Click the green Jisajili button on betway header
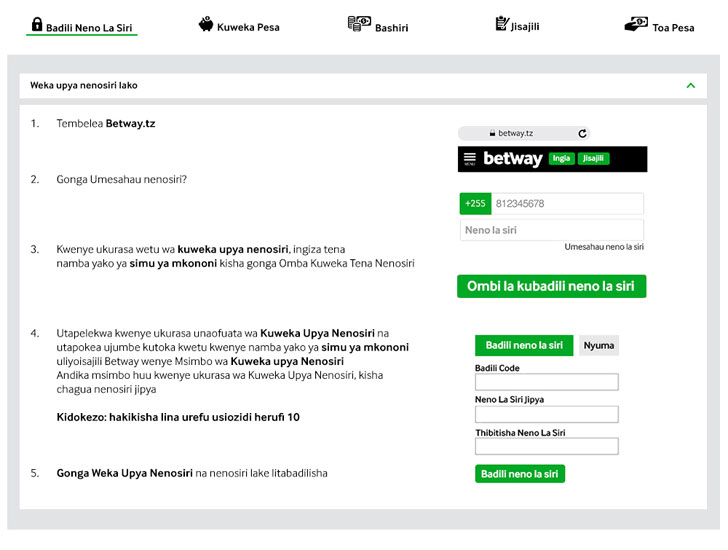 [593, 159]
